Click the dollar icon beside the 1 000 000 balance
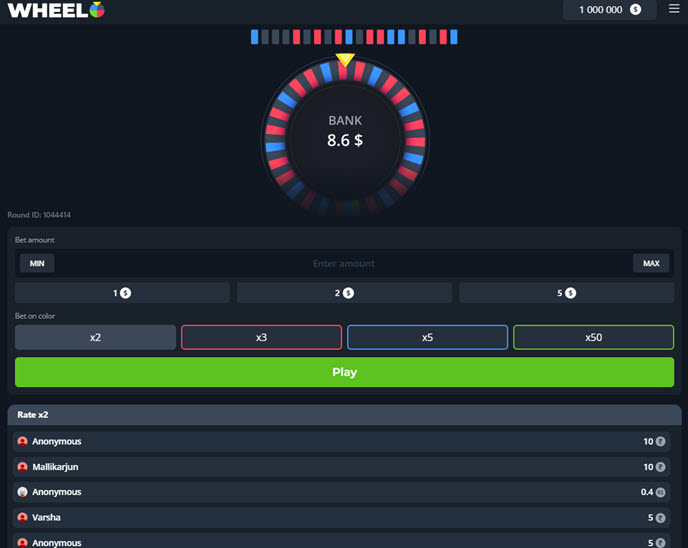This screenshot has height=548, width=688. pos(636,10)
